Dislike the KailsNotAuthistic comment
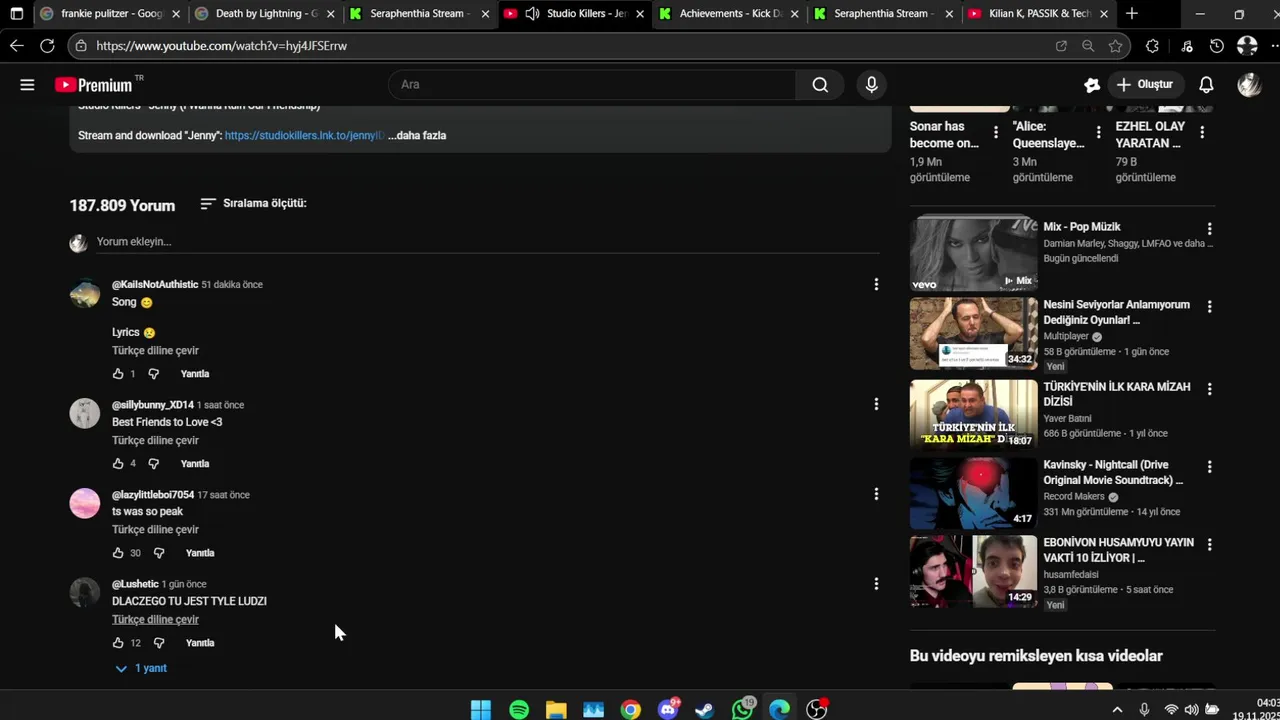This screenshot has width=1280, height=720. point(154,374)
